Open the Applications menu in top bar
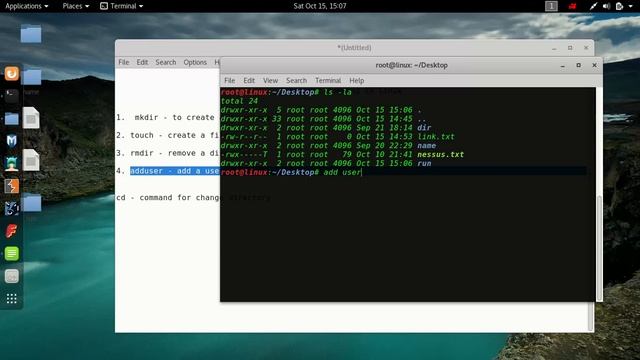 (27, 6)
